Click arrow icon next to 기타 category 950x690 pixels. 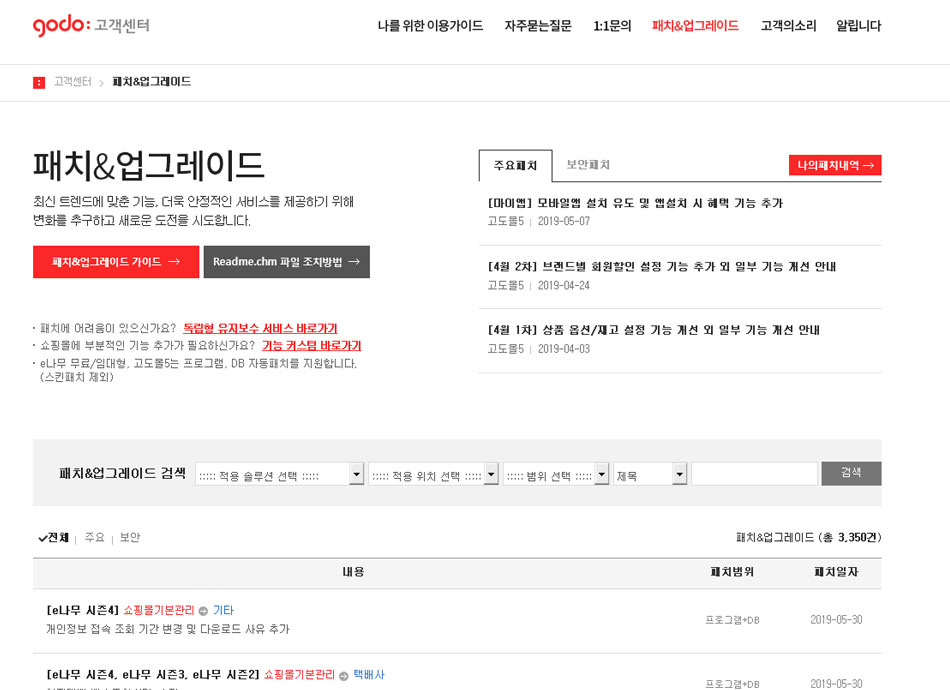[203, 611]
